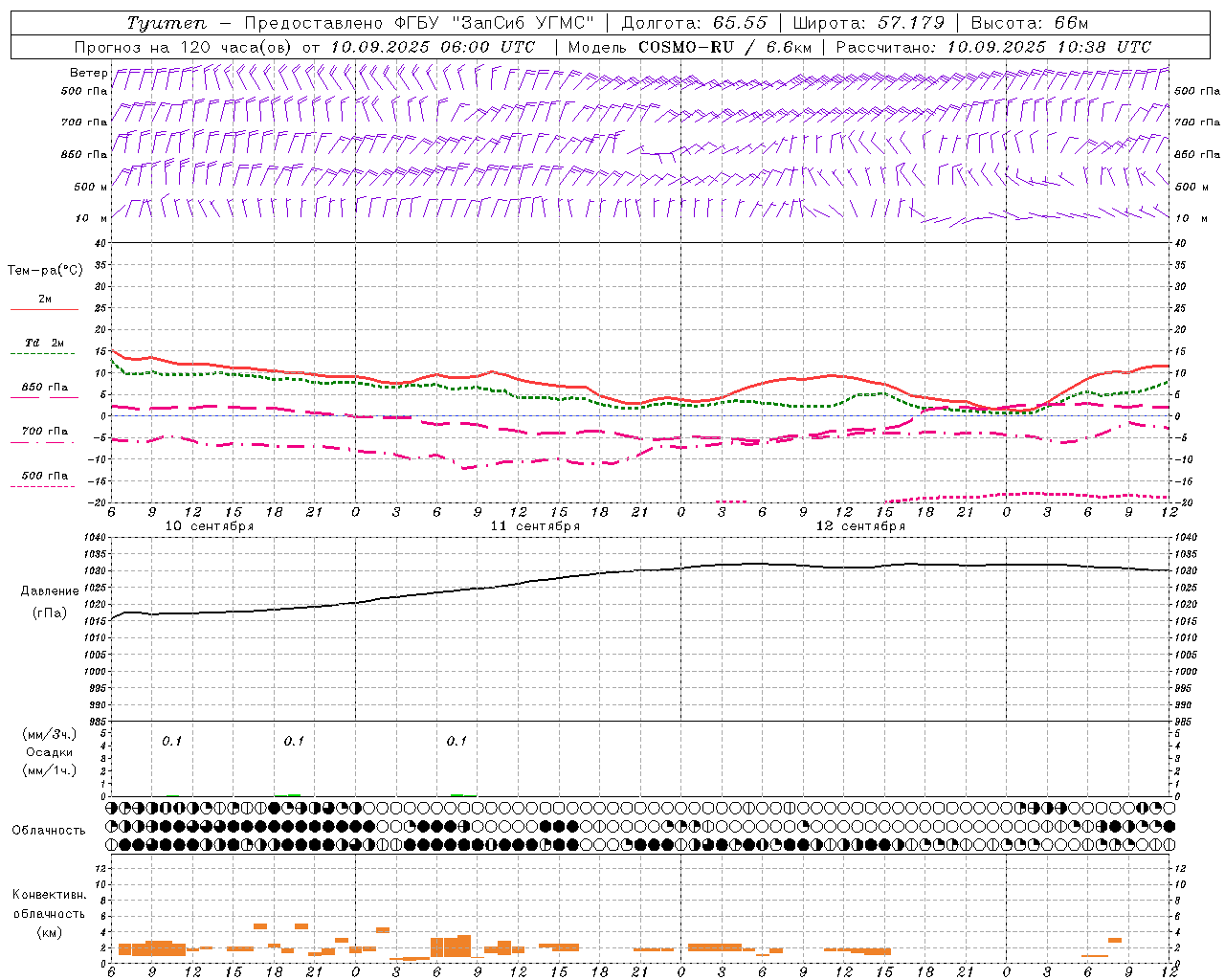The height and width of the screenshot is (980, 1225).
Task: Click the 850 гПа temperature legend entry
Action: pos(44,388)
